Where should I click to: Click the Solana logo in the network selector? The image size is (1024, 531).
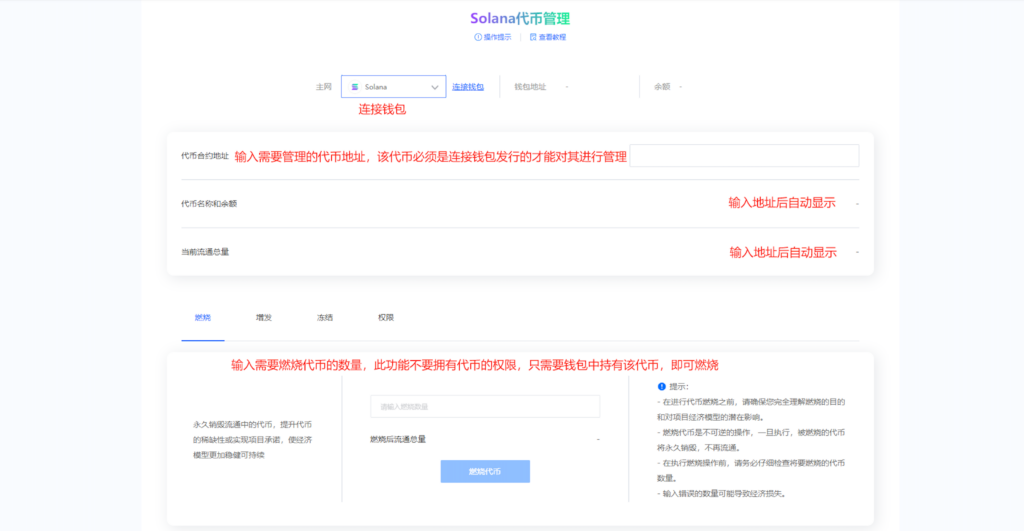(355, 87)
